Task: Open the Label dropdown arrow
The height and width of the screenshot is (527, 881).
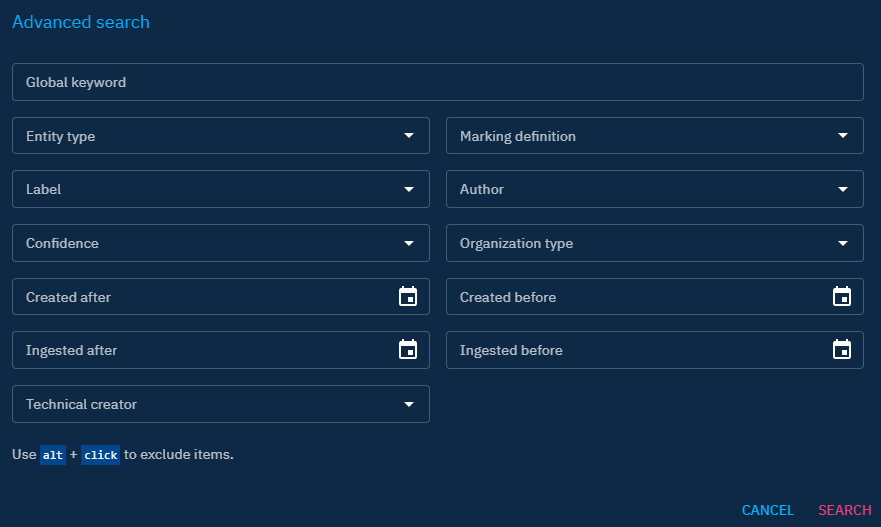Action: pos(409,189)
